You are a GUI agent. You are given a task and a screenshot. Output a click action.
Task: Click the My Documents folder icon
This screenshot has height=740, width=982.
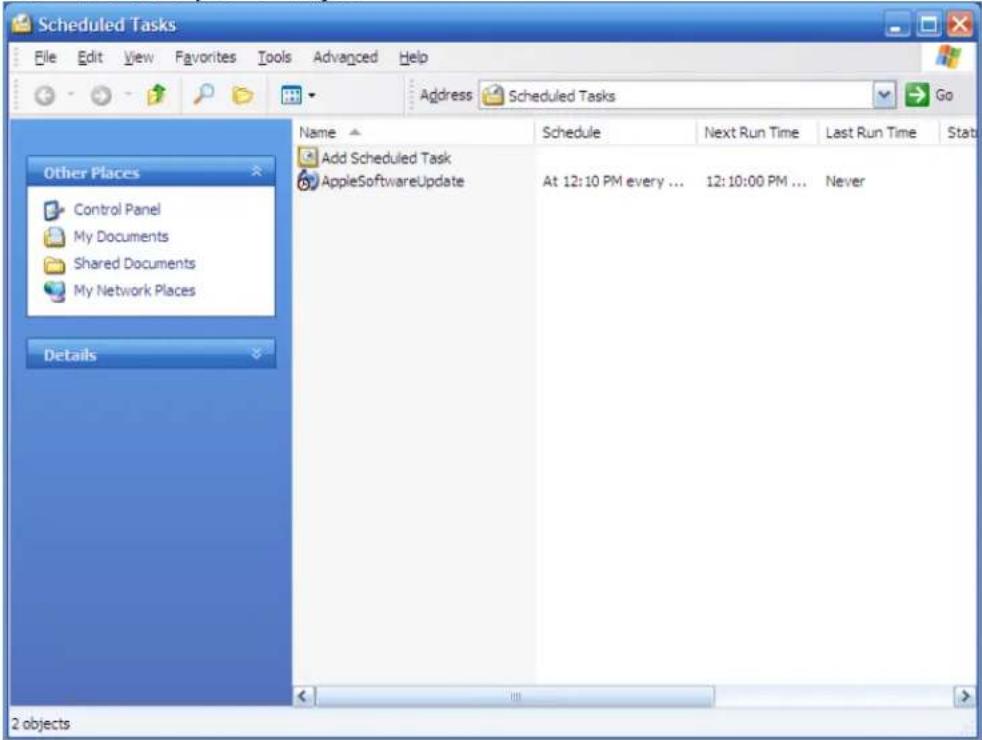point(54,237)
